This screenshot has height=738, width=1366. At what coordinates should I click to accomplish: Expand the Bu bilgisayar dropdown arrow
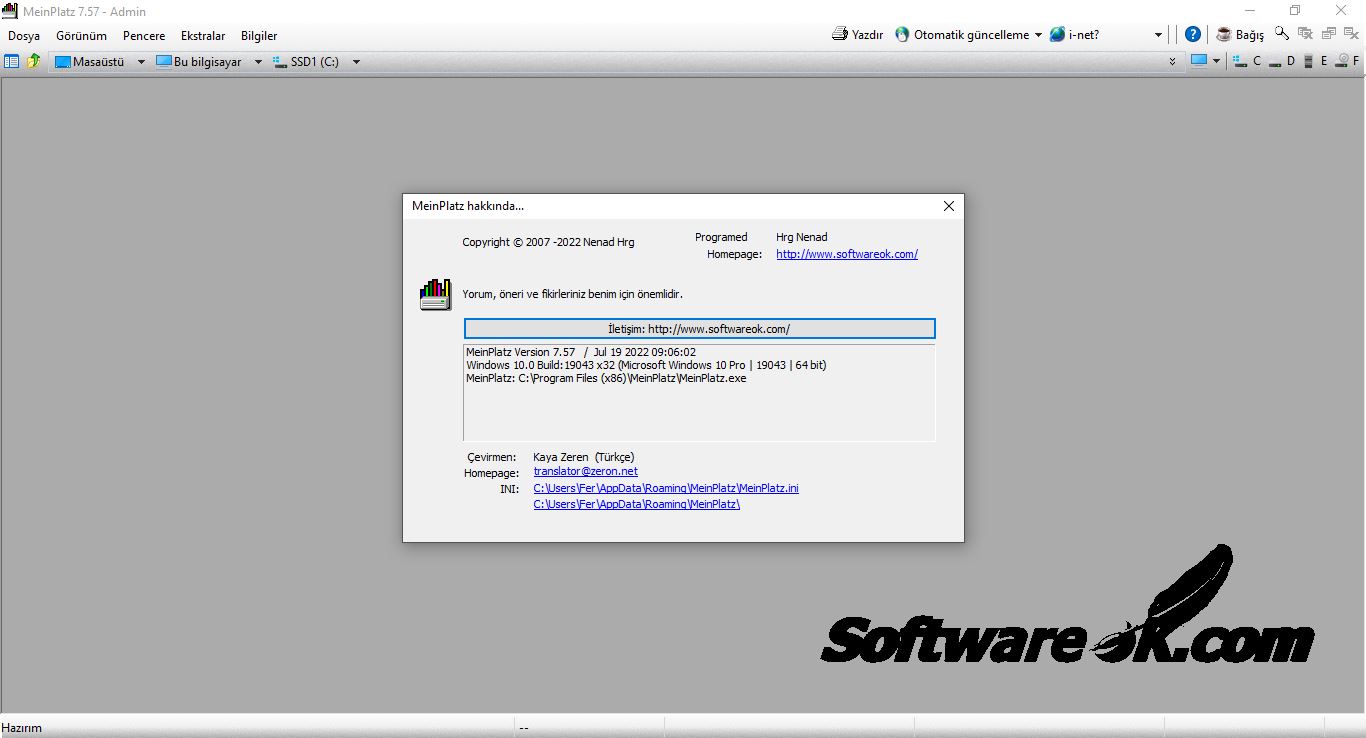click(x=258, y=62)
